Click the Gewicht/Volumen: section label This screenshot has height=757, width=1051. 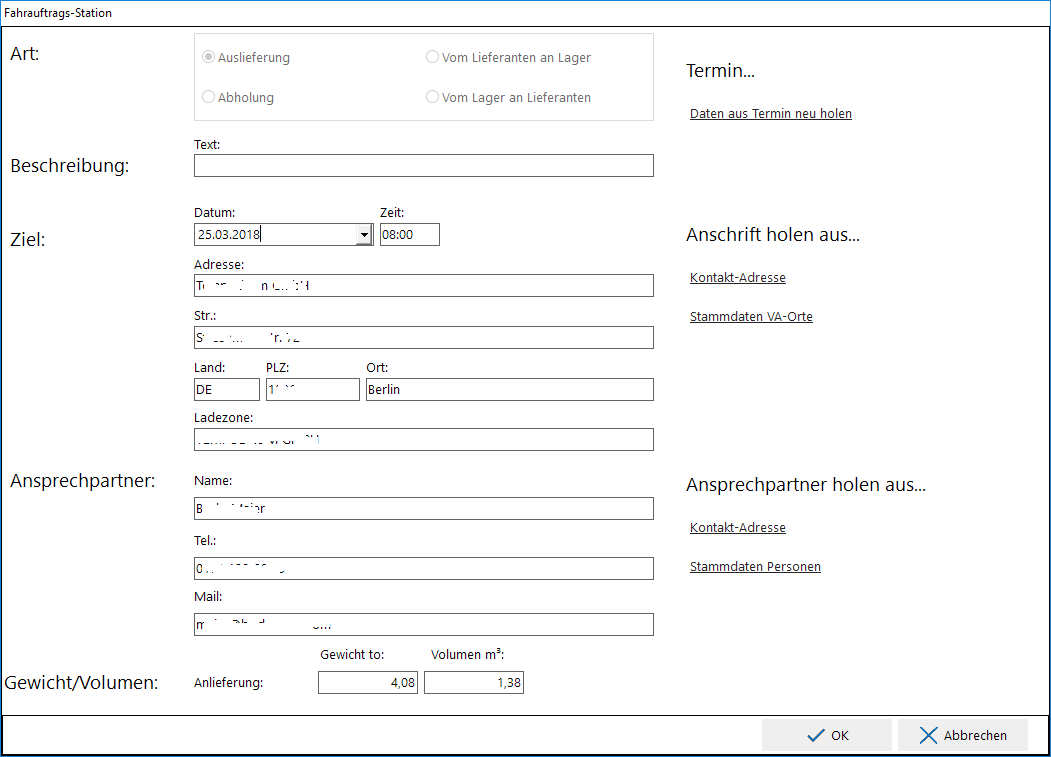pos(81,683)
